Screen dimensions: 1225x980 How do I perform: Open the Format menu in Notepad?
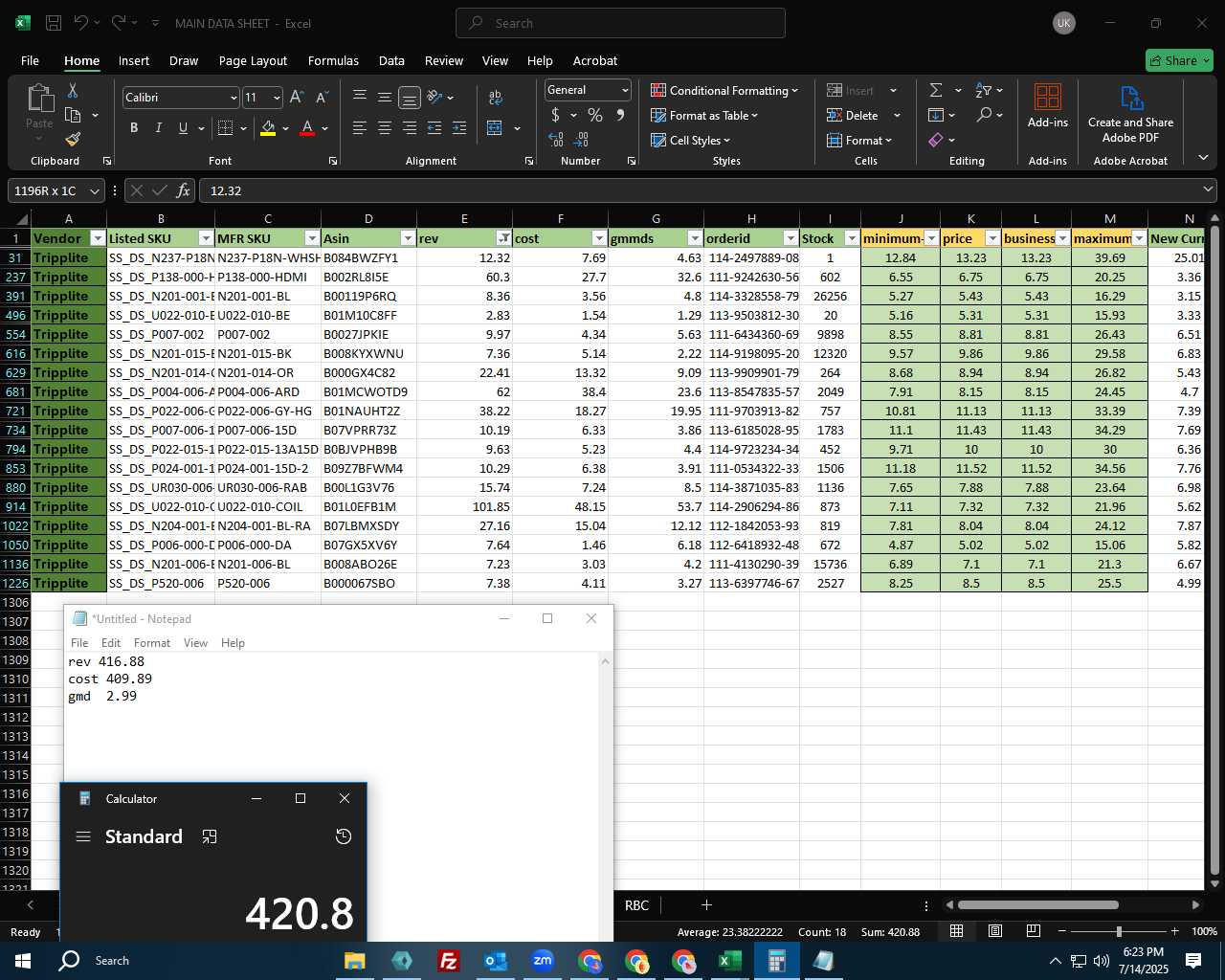coord(152,643)
